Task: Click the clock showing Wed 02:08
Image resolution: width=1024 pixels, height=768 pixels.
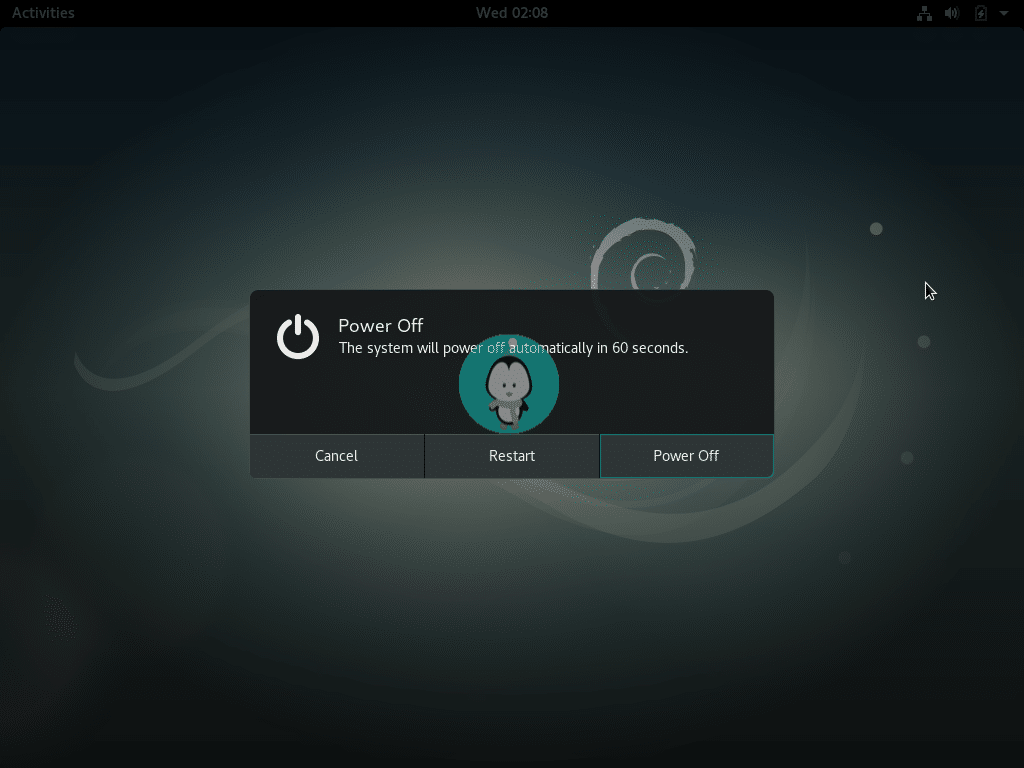Action: (x=512, y=13)
